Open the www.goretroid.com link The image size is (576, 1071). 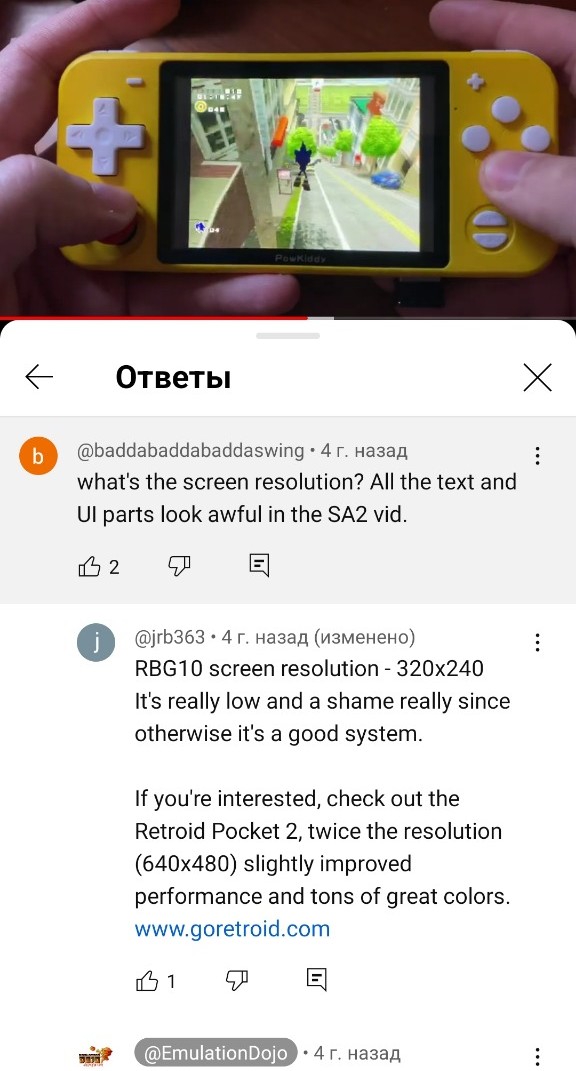pyautogui.click(x=232, y=929)
